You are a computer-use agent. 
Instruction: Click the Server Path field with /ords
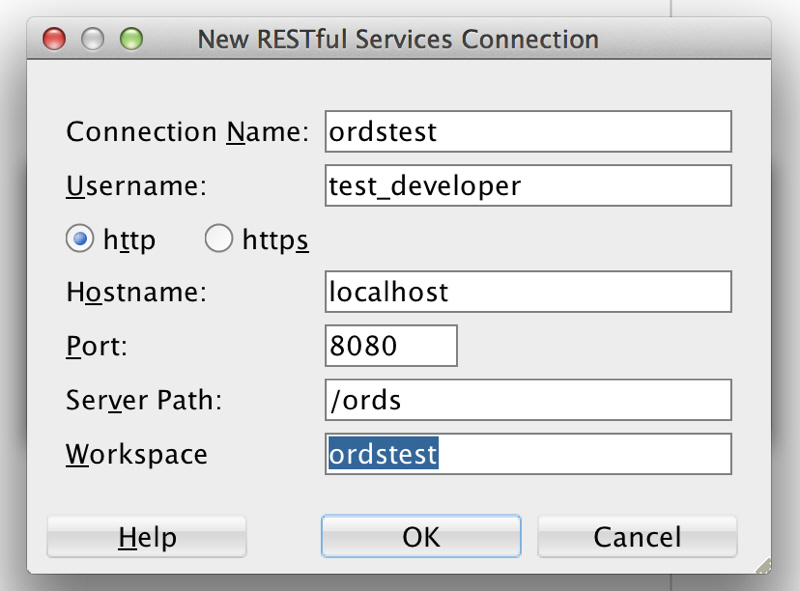coord(528,400)
